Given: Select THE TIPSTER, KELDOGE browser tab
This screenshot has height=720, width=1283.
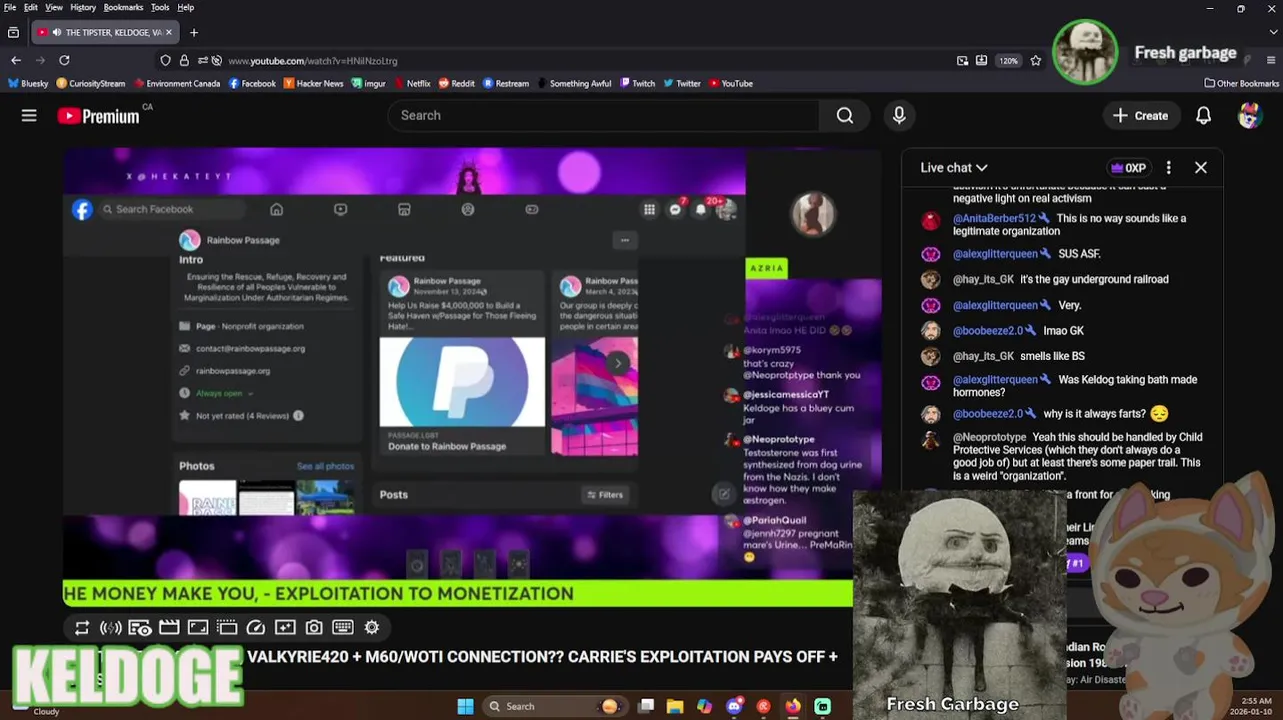Looking at the screenshot, I should (x=105, y=32).
